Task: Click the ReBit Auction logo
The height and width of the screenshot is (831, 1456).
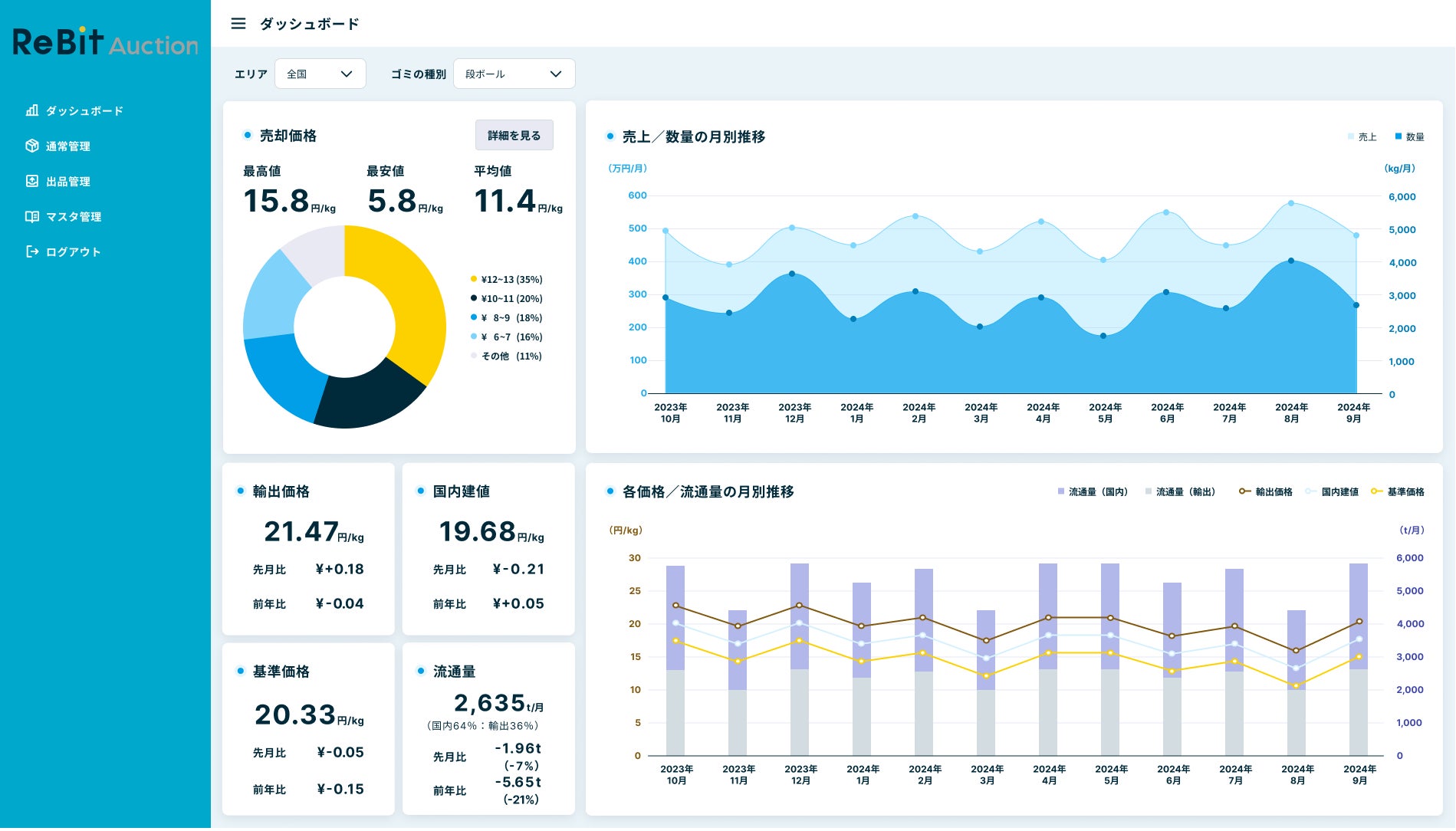Action: [105, 42]
